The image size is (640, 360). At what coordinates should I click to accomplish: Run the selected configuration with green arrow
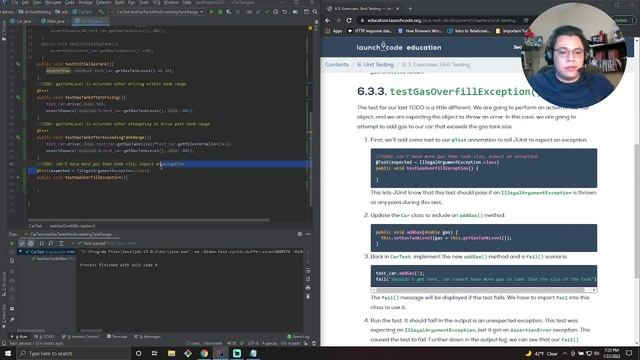pos(211,12)
